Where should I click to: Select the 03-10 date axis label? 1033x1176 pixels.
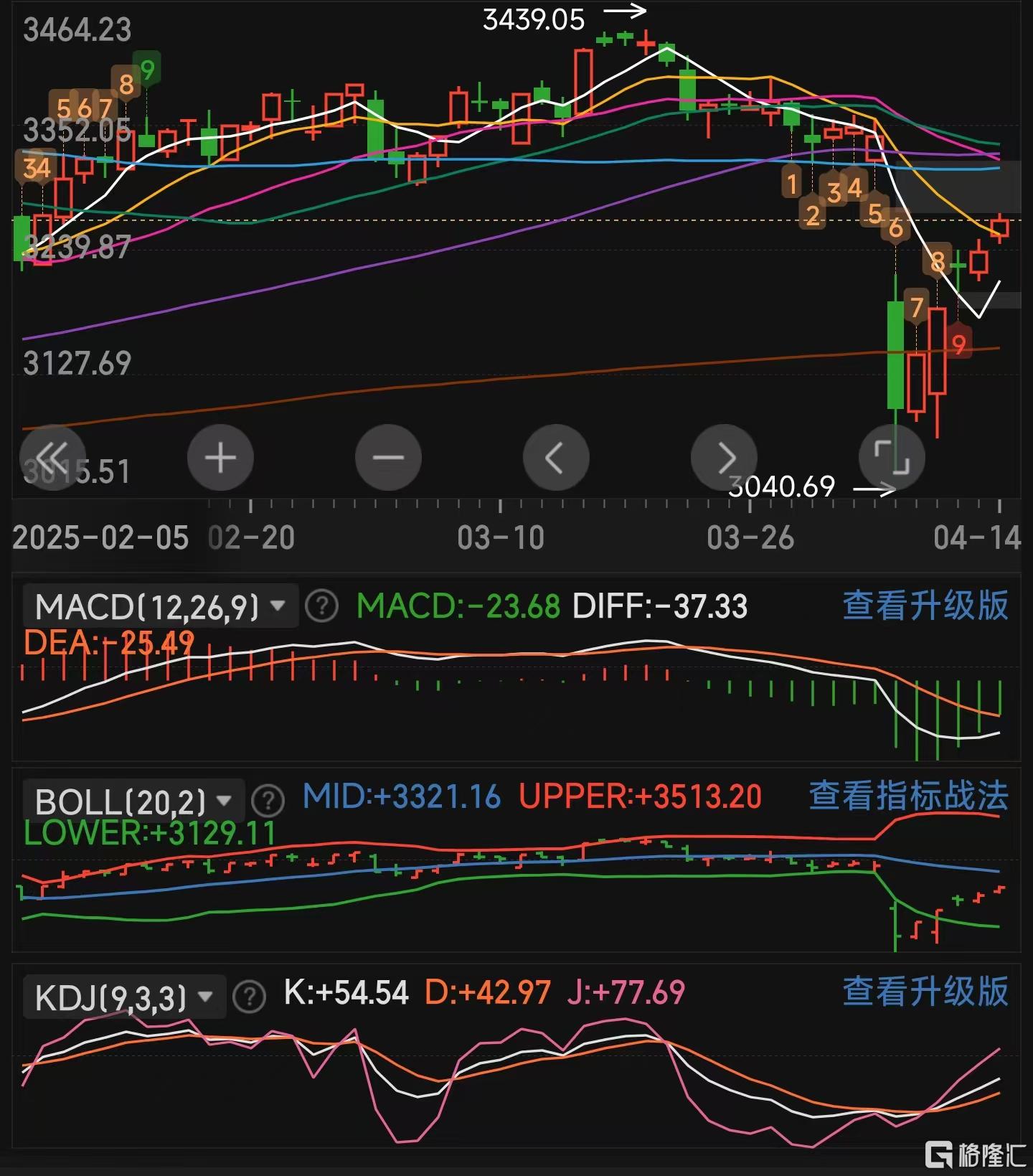point(501,538)
